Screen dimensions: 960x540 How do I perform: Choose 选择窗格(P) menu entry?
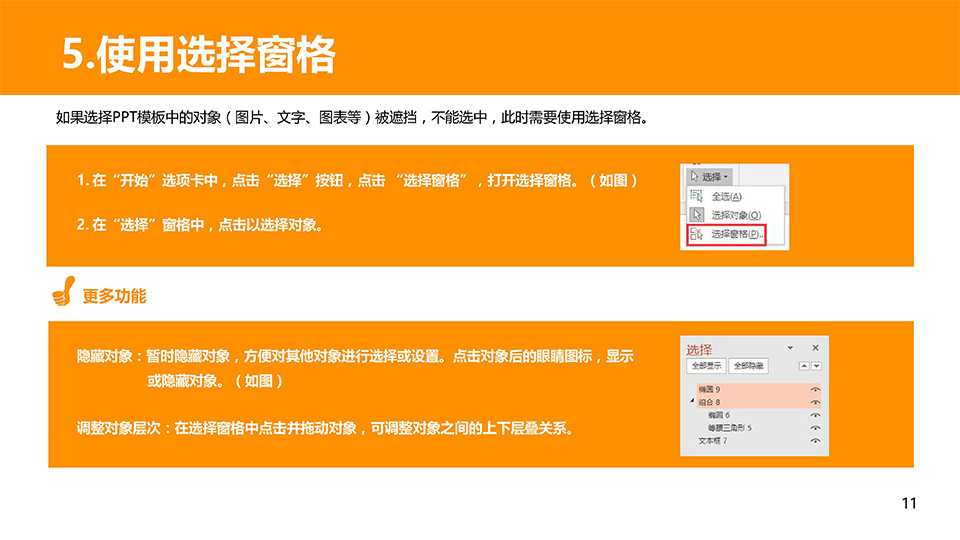coord(735,234)
